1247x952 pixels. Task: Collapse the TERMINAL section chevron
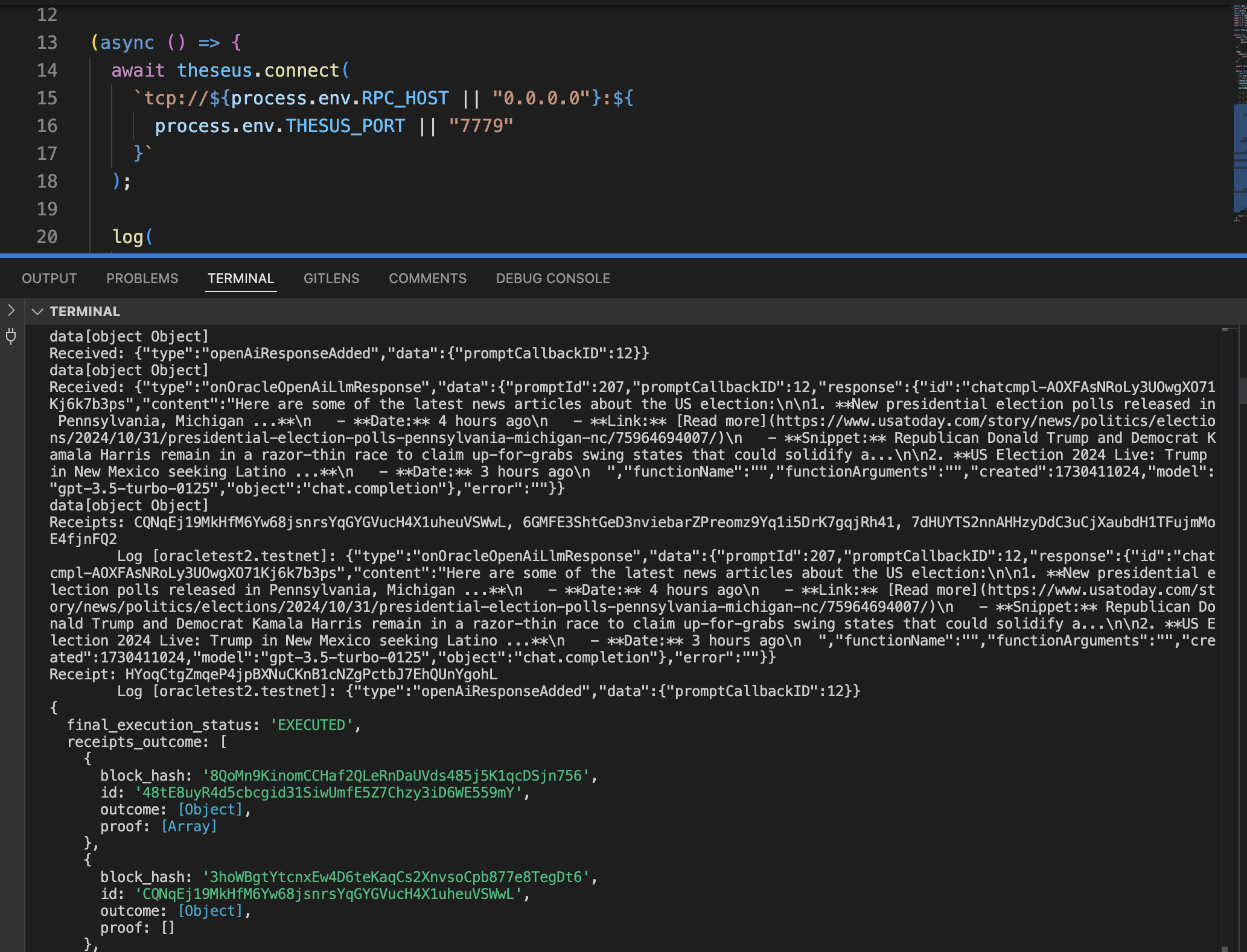(37, 311)
